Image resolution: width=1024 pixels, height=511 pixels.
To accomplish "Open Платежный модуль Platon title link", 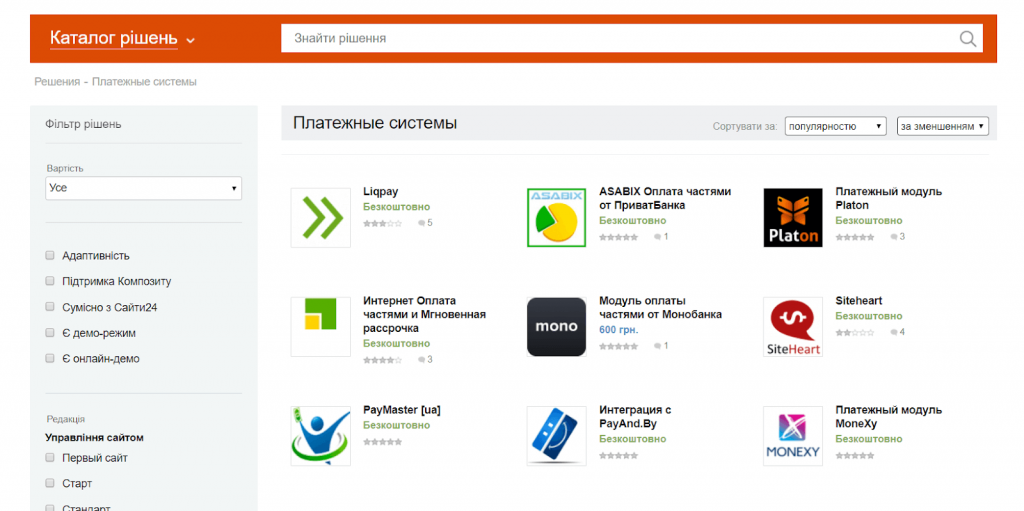I will click(889, 199).
